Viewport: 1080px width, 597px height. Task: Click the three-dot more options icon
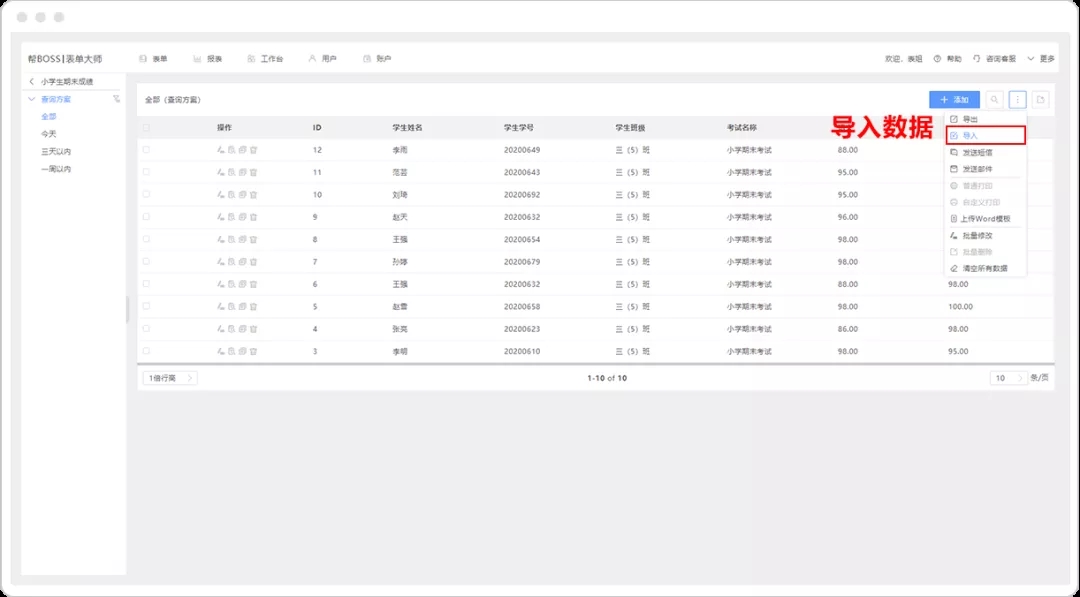pyautogui.click(x=1017, y=100)
